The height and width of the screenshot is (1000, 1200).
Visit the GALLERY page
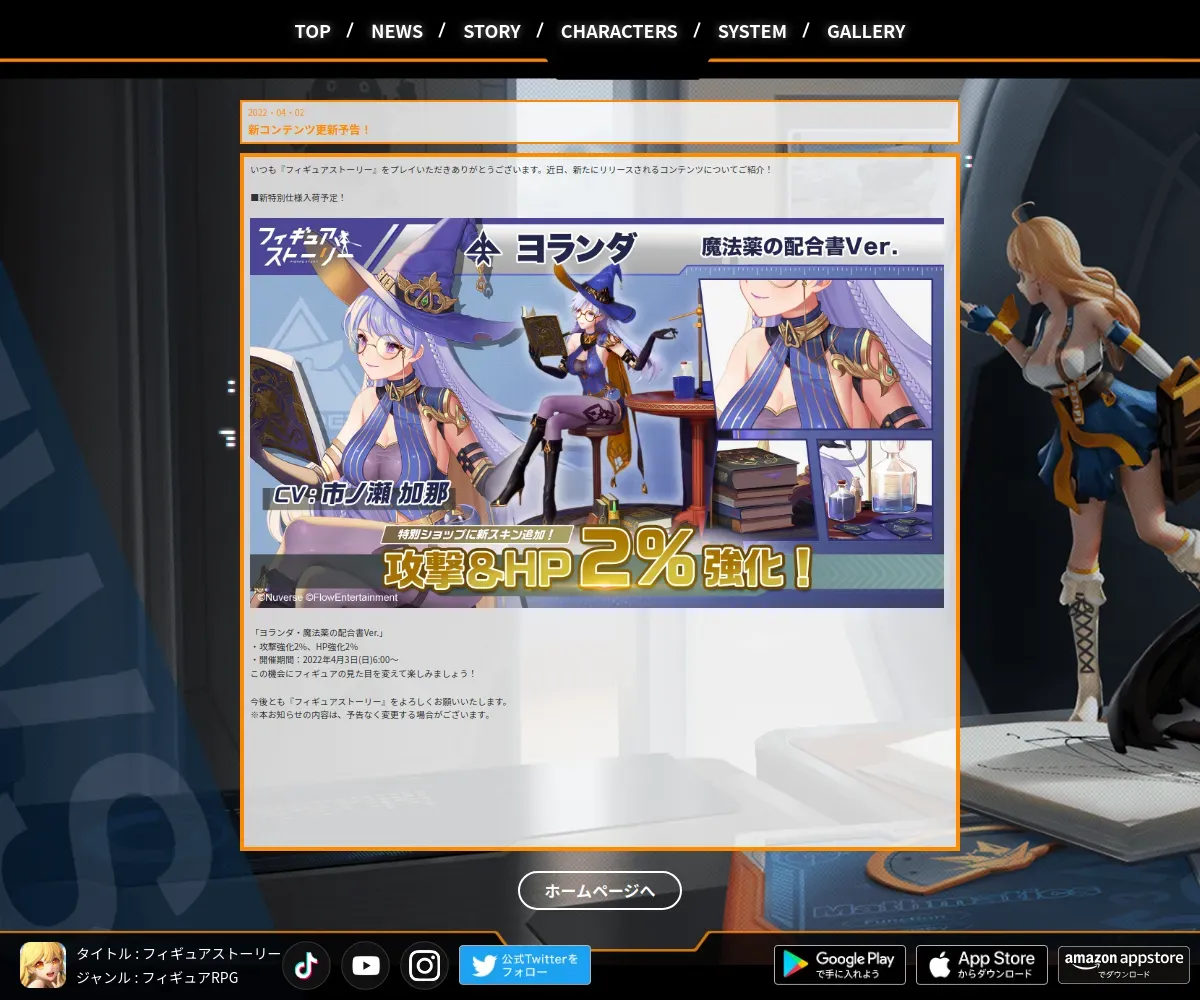click(x=866, y=31)
